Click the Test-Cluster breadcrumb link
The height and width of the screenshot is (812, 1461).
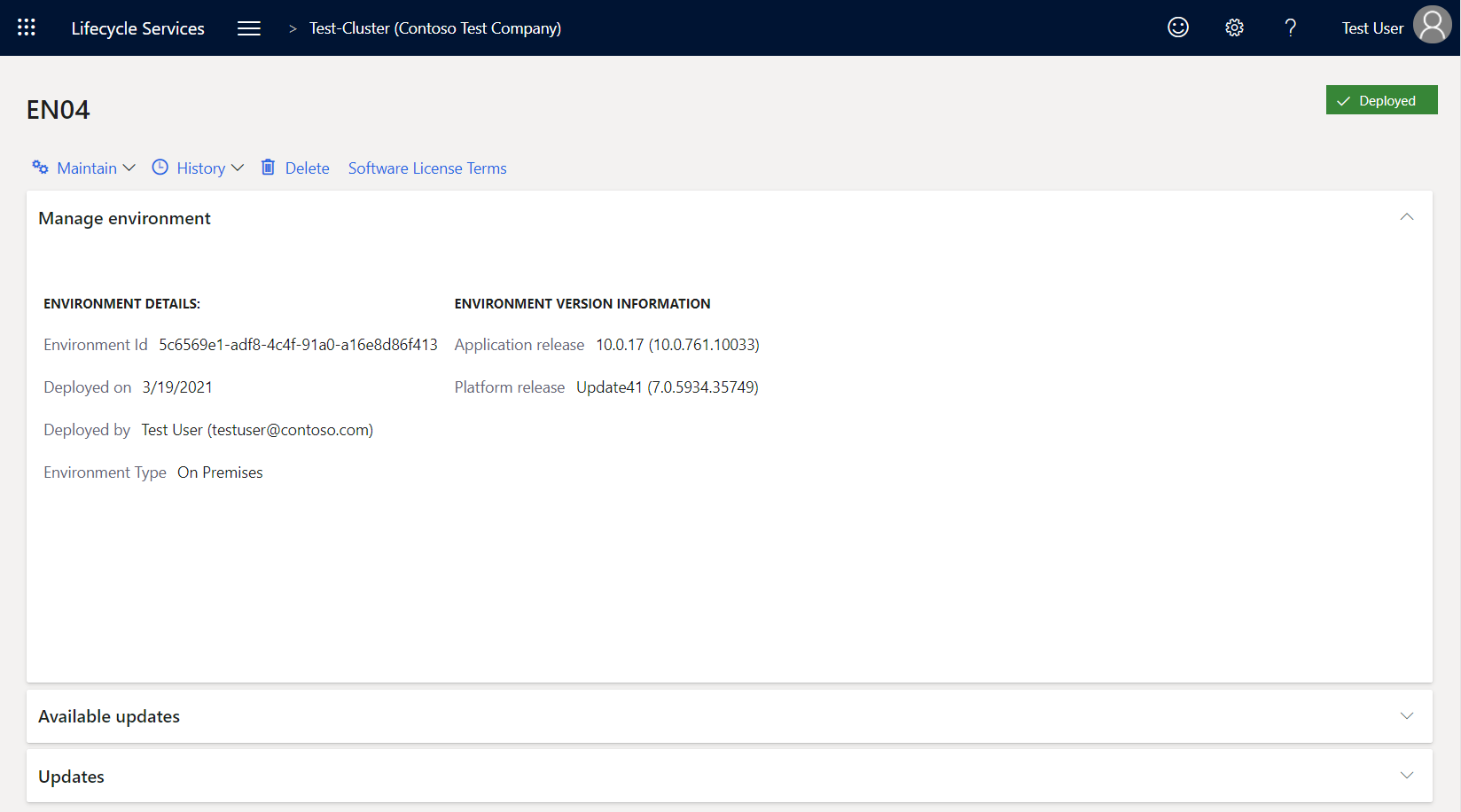point(434,28)
